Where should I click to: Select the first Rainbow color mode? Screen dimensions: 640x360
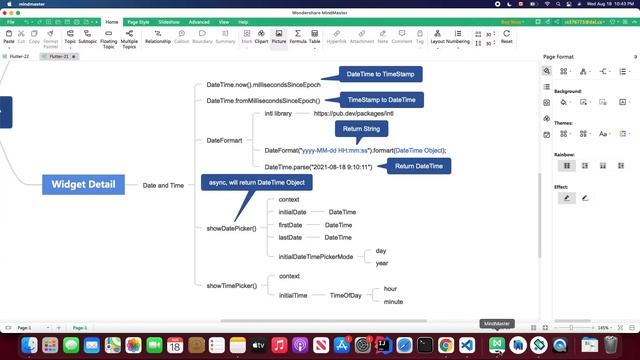click(567, 166)
